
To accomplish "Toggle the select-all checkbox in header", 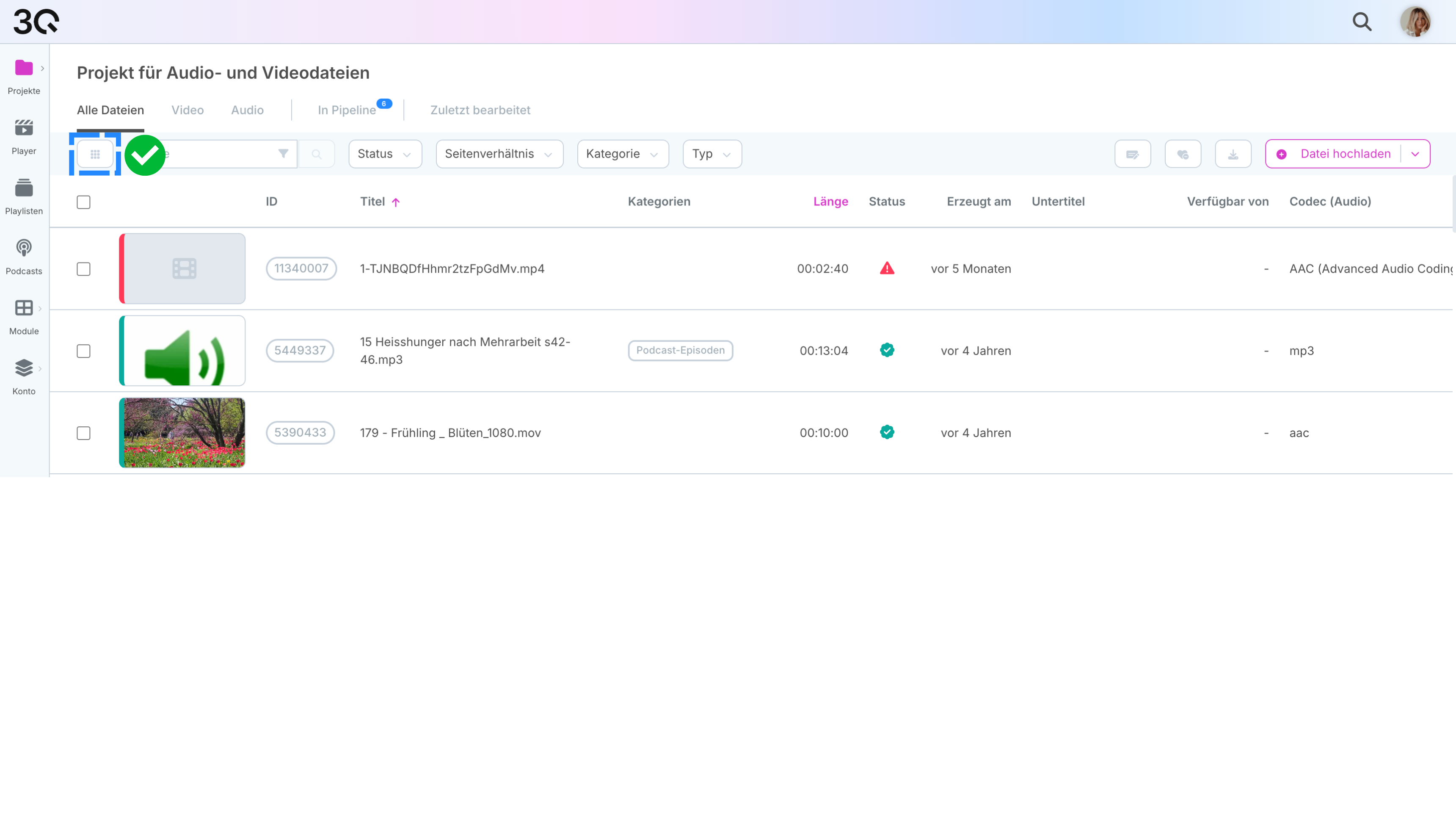I will (x=84, y=202).
